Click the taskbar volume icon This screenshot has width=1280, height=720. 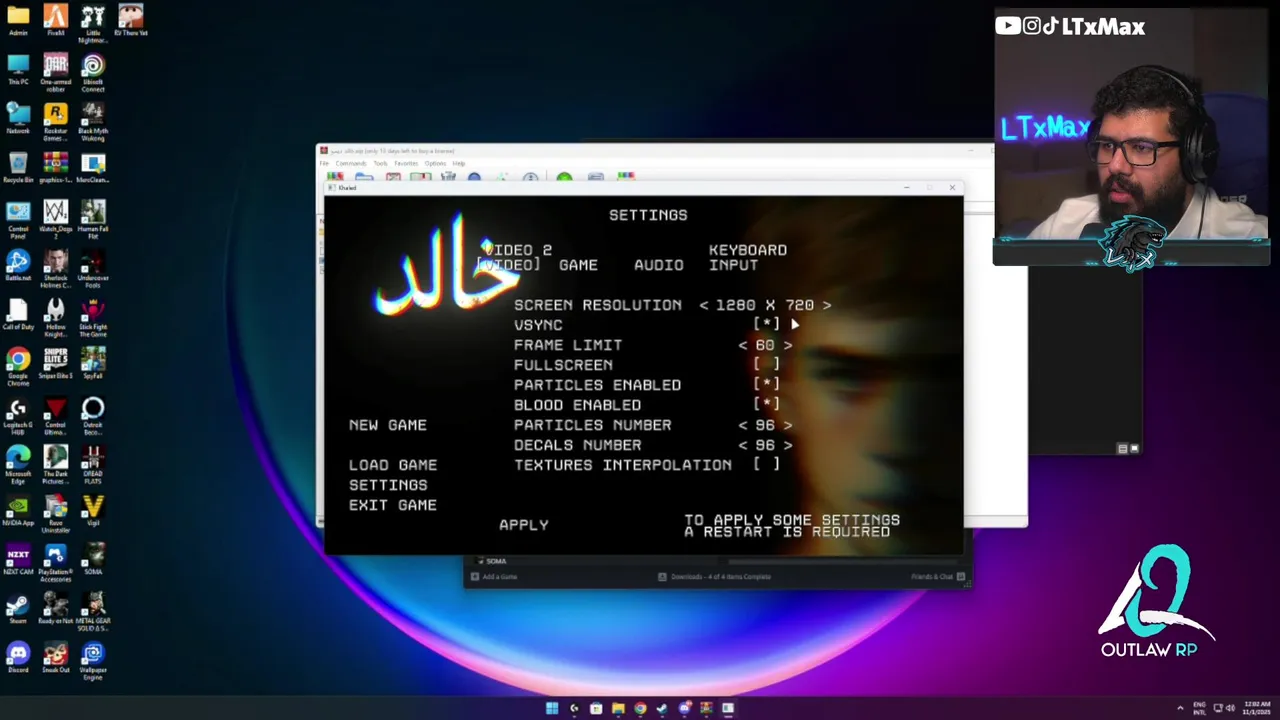tap(1230, 708)
